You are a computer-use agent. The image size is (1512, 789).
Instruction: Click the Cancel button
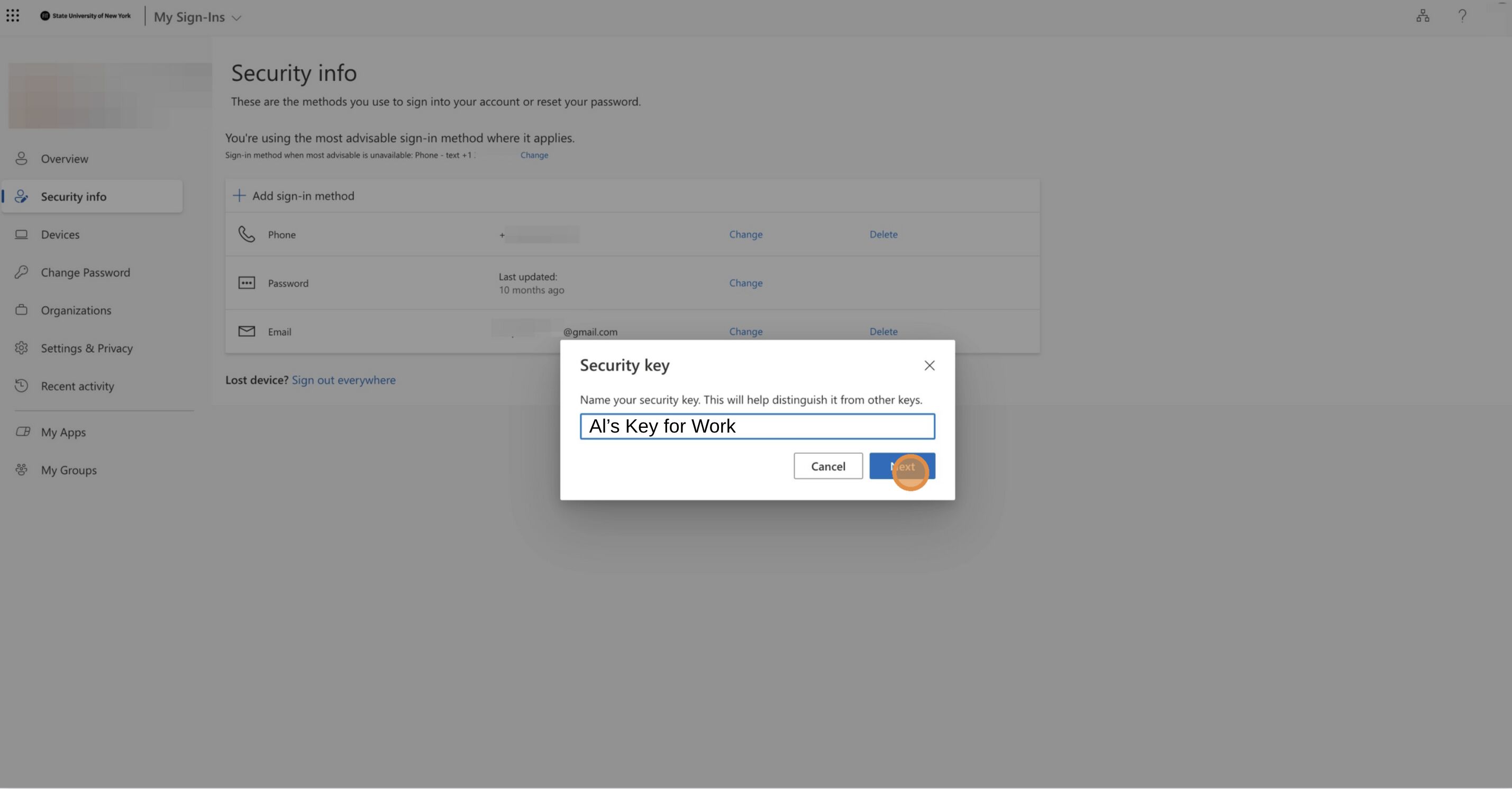point(827,466)
